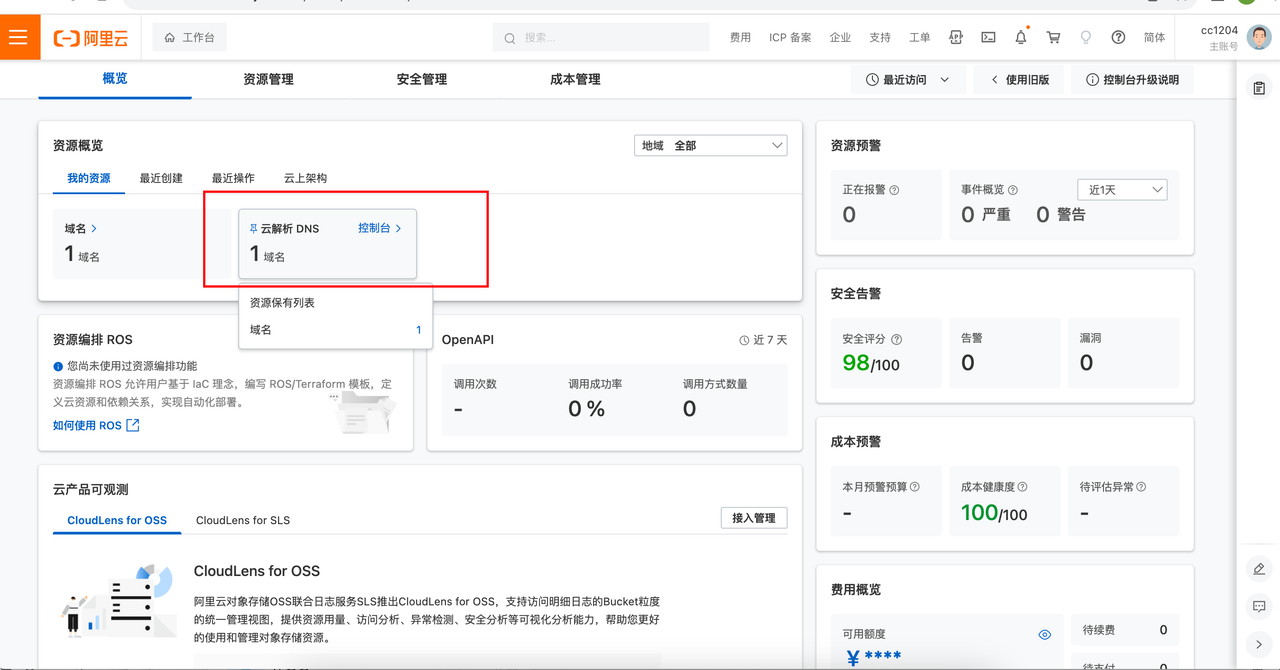Image resolution: width=1280 pixels, height=670 pixels.
Task: Launch the Cloud Shell terminal icon
Action: coord(988,38)
